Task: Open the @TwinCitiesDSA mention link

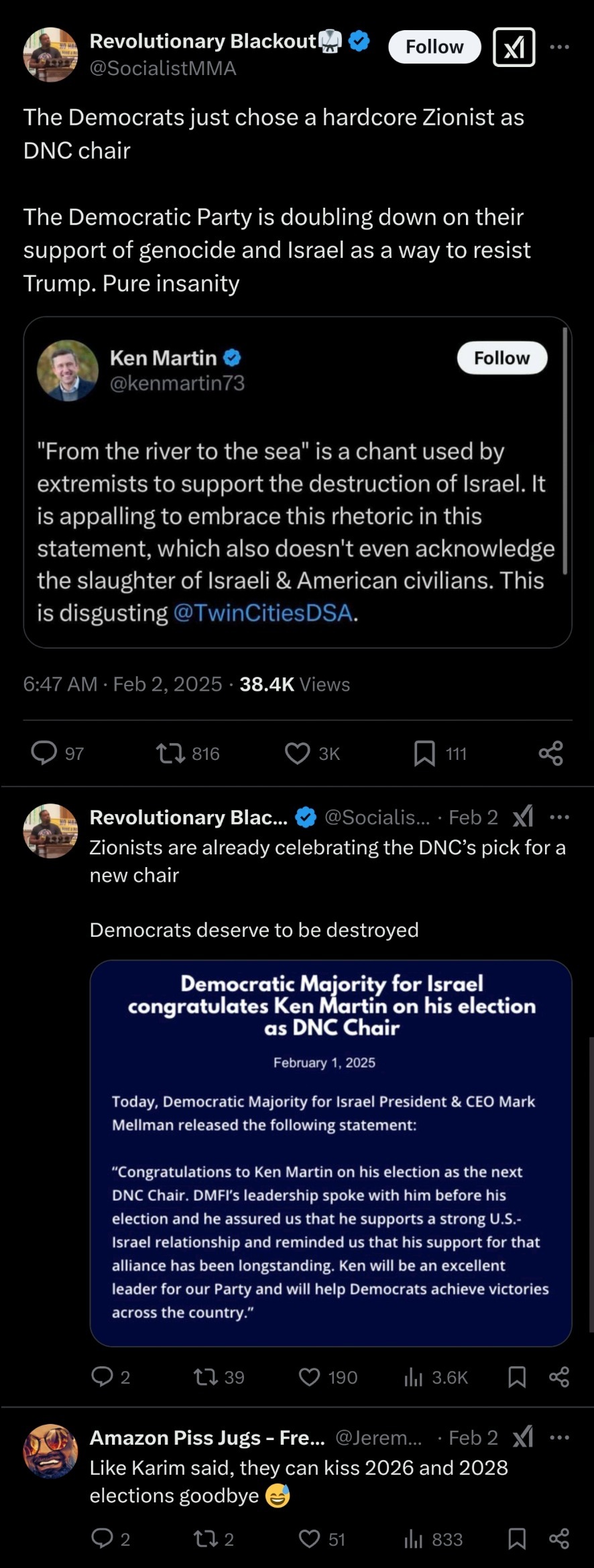Action: pyautogui.click(x=262, y=612)
